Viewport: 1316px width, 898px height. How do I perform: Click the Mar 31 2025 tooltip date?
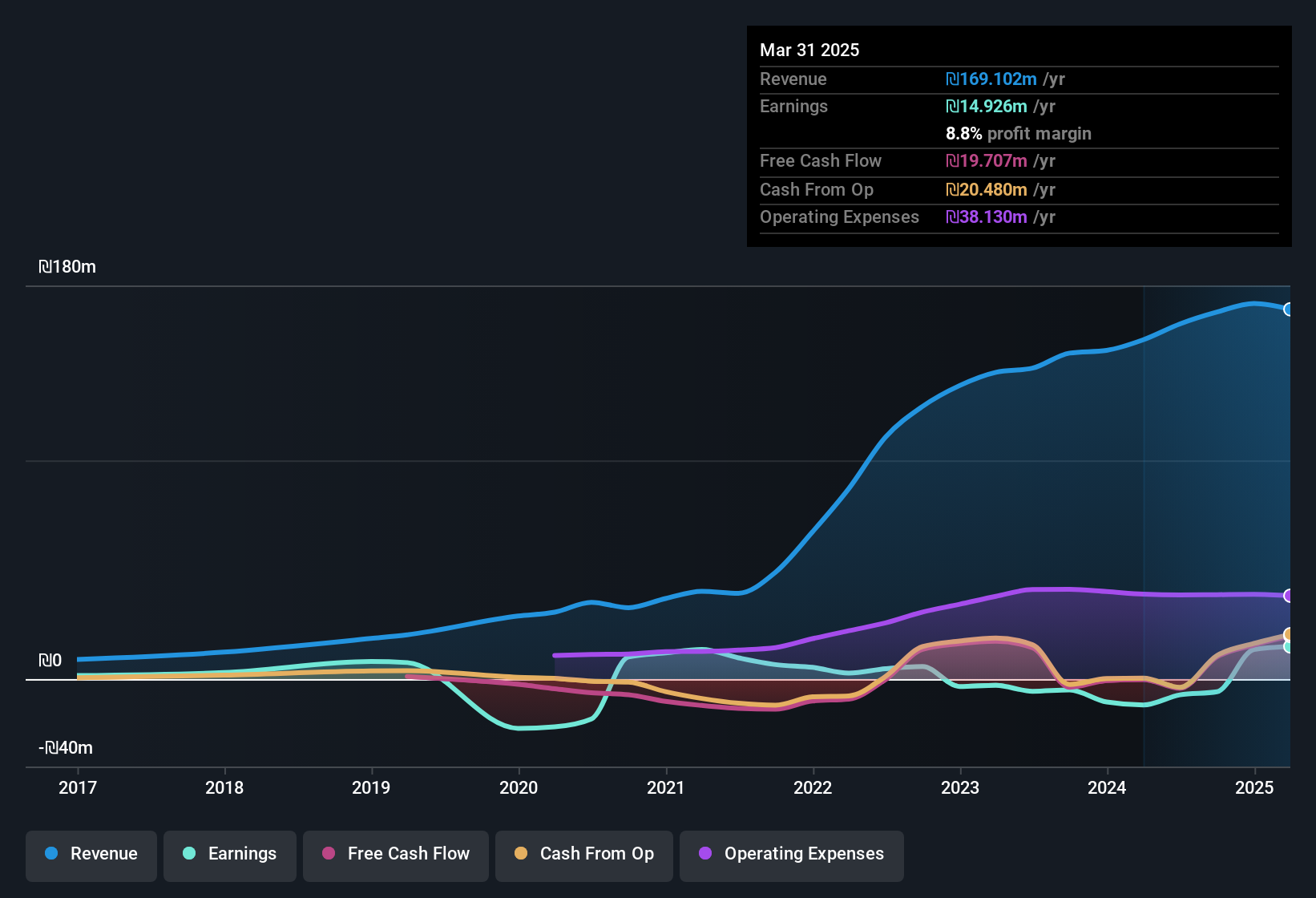[x=809, y=51]
